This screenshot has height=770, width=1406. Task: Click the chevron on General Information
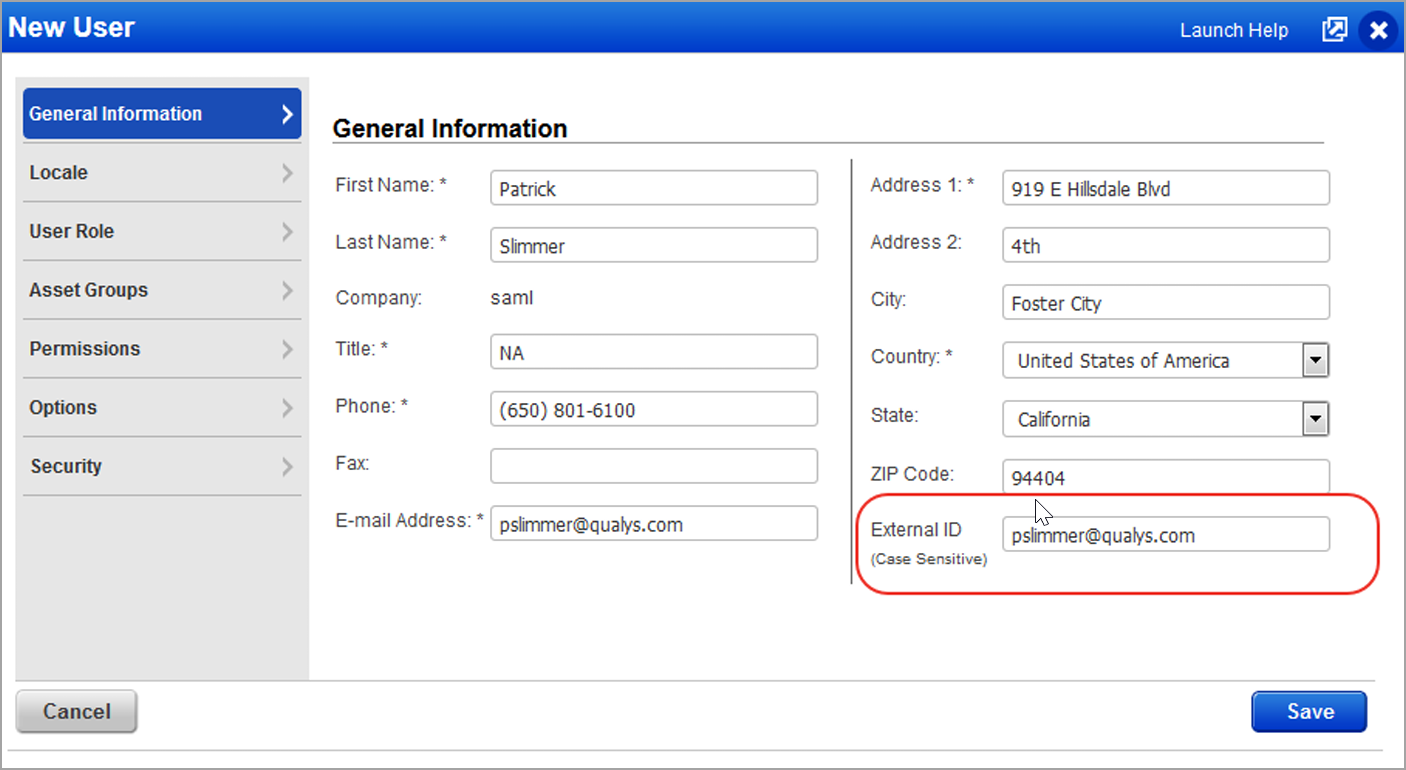(288, 113)
